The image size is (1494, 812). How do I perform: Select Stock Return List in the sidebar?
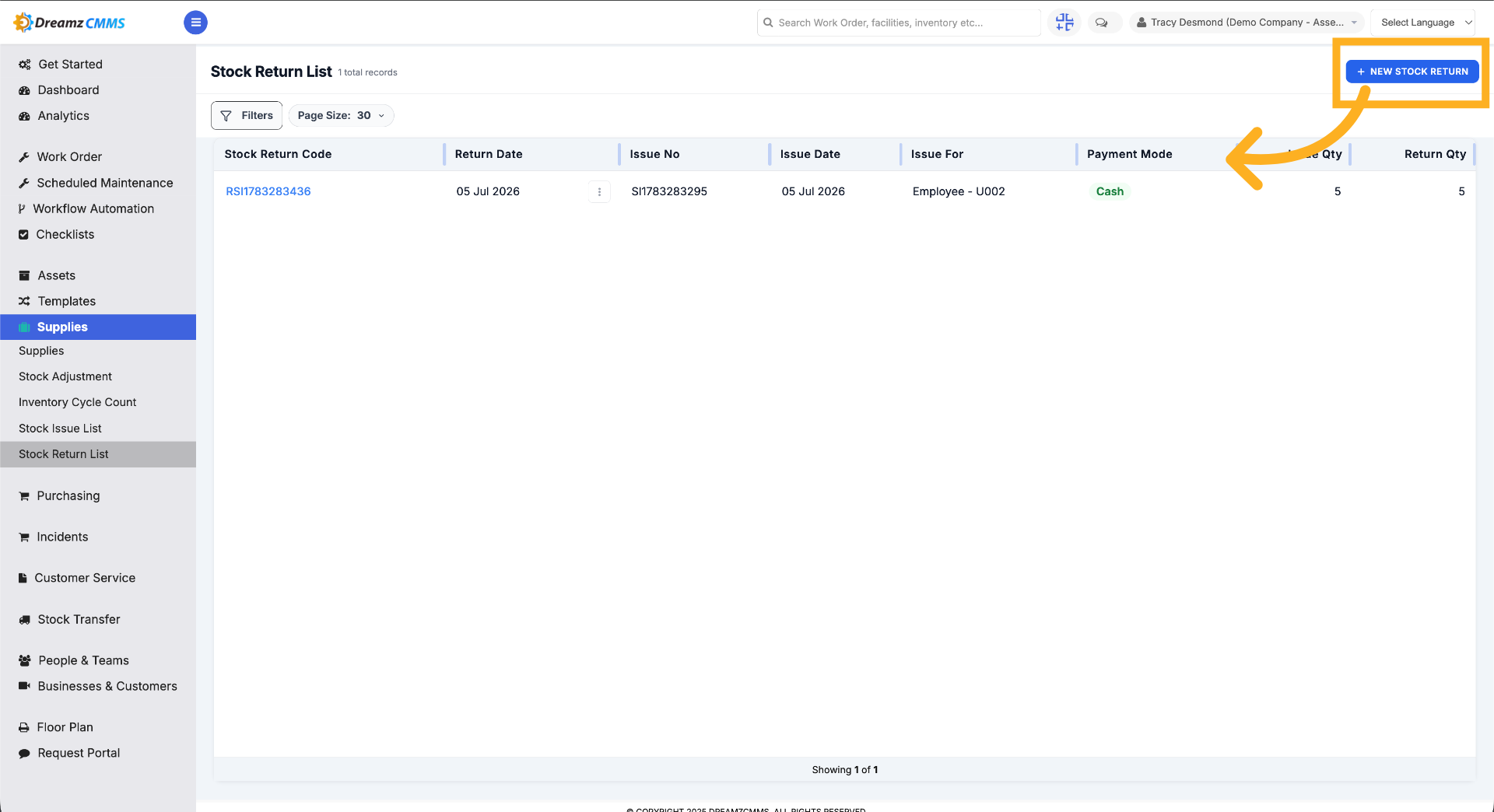(98, 454)
